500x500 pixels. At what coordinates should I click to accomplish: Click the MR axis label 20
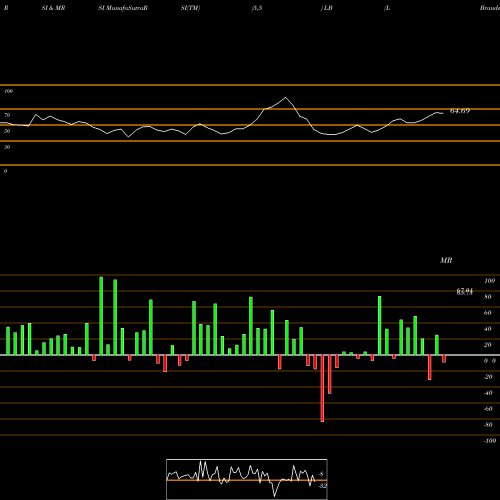tap(488, 345)
